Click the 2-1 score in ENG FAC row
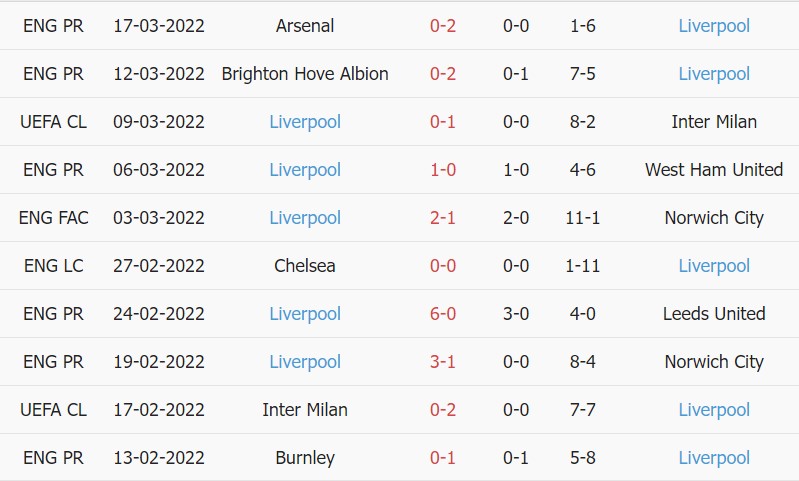Image resolution: width=799 pixels, height=481 pixels. coord(443,218)
